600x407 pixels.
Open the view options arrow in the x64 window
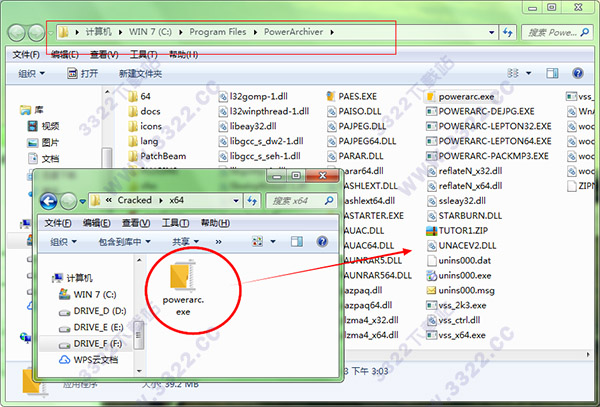(x=273, y=241)
